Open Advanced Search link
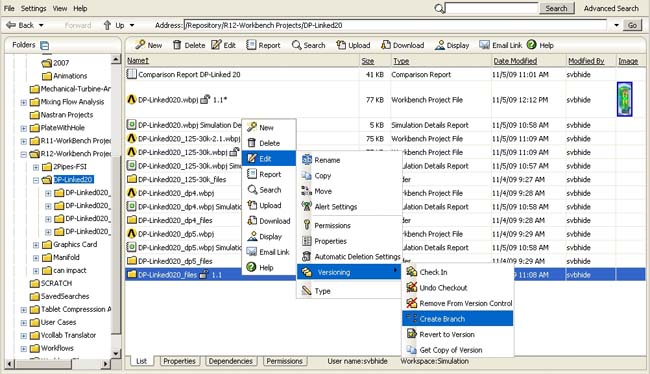Viewport: 650px width, 374px height. 611,8
